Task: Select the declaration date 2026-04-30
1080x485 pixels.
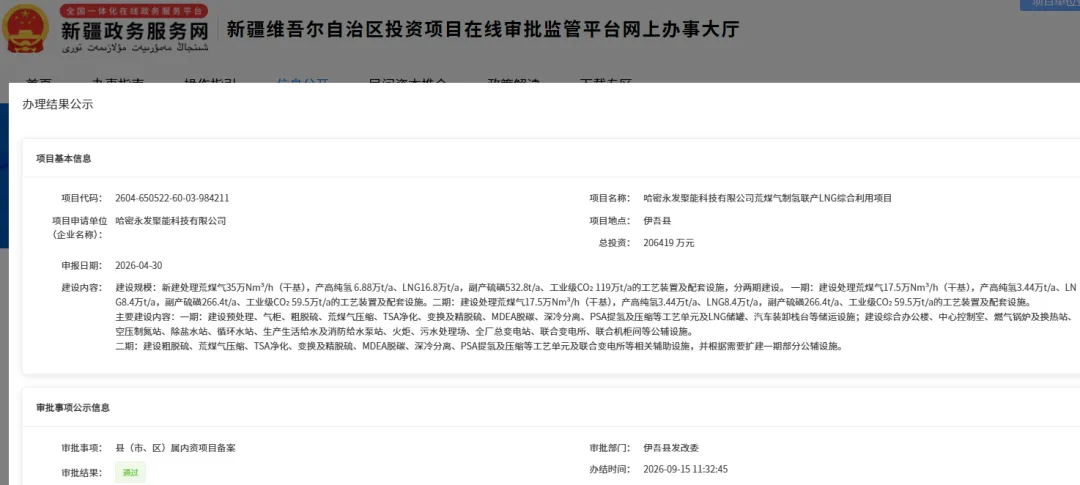Action: pos(138,265)
